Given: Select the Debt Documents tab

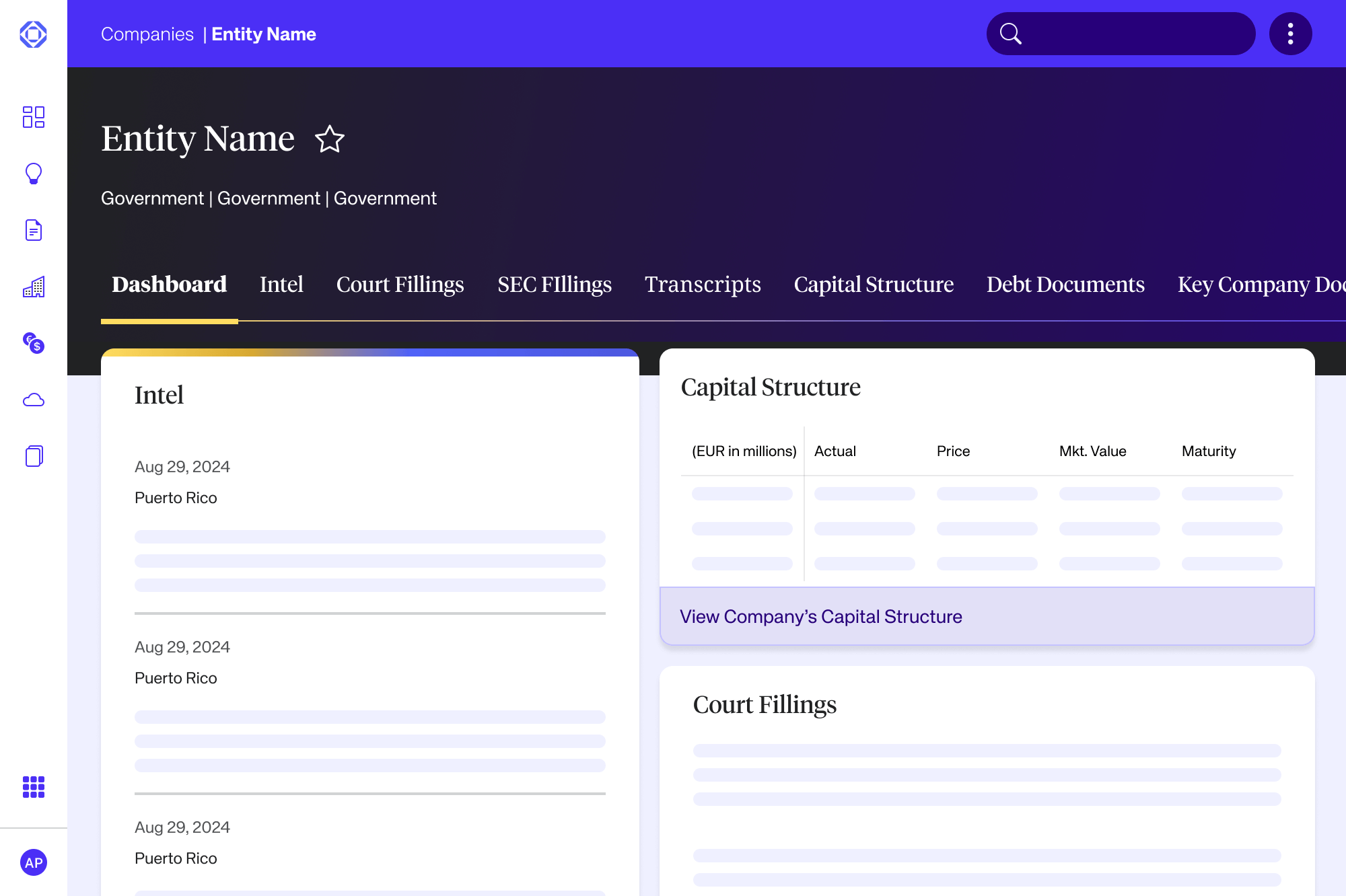Looking at the screenshot, I should (x=1065, y=285).
